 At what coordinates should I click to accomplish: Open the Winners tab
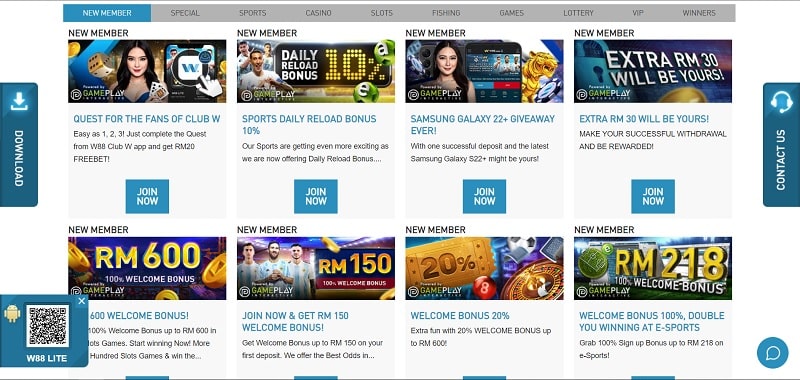tap(699, 13)
